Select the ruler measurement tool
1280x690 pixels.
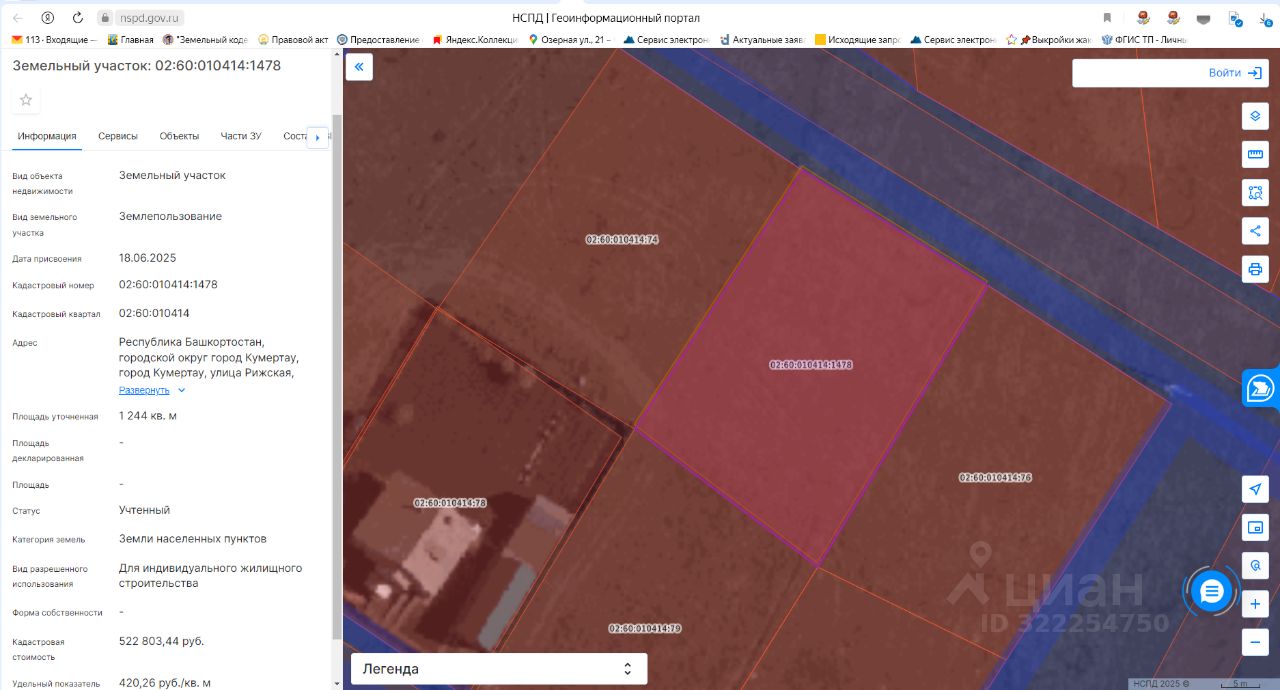click(1255, 155)
